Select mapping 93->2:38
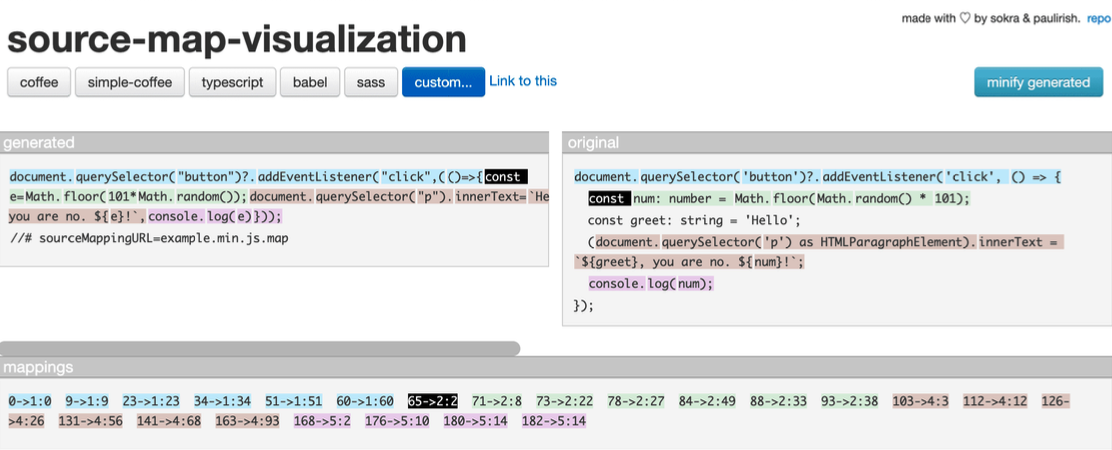 [x=850, y=401]
